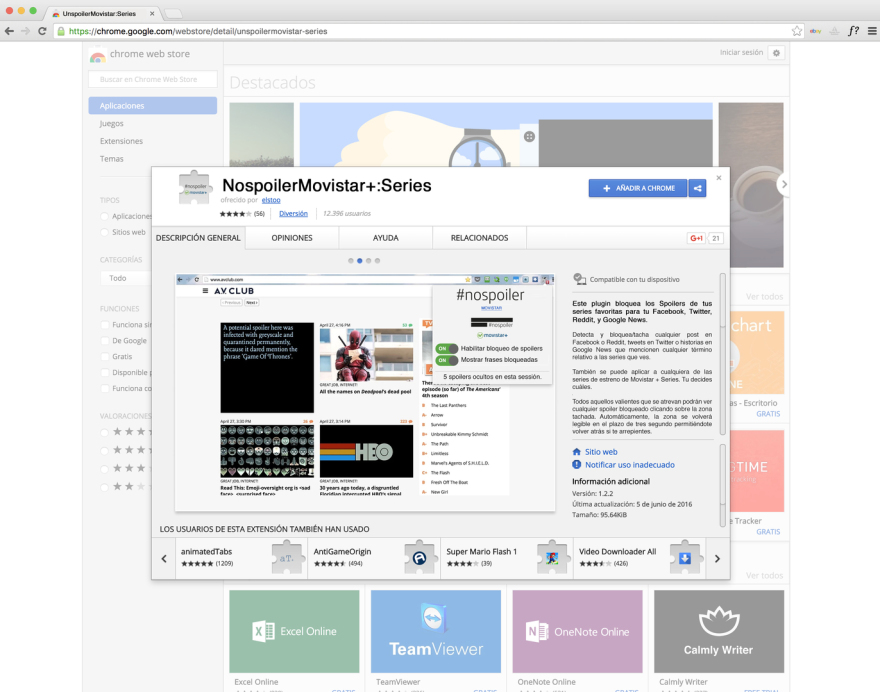Open 'Notificar uso inadecuado' link
The width and height of the screenshot is (880, 692).
[630, 465]
